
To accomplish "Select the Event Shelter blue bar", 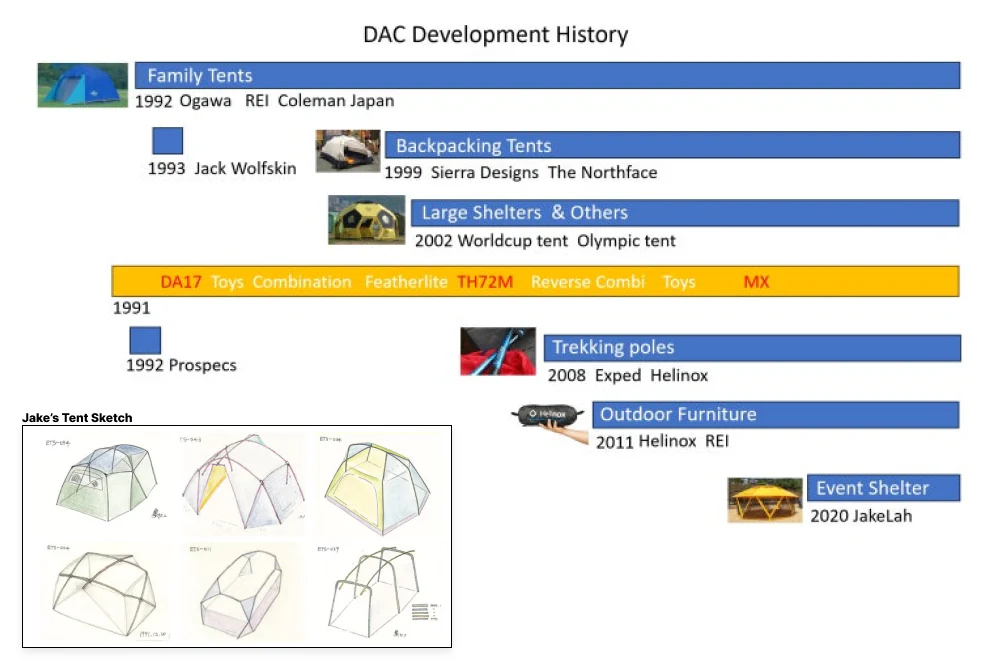I will click(883, 488).
